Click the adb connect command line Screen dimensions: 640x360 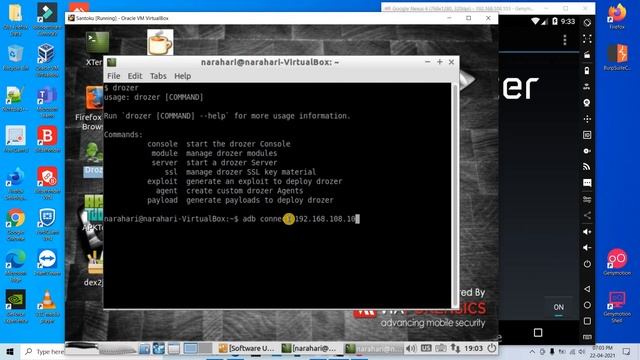click(x=231, y=219)
